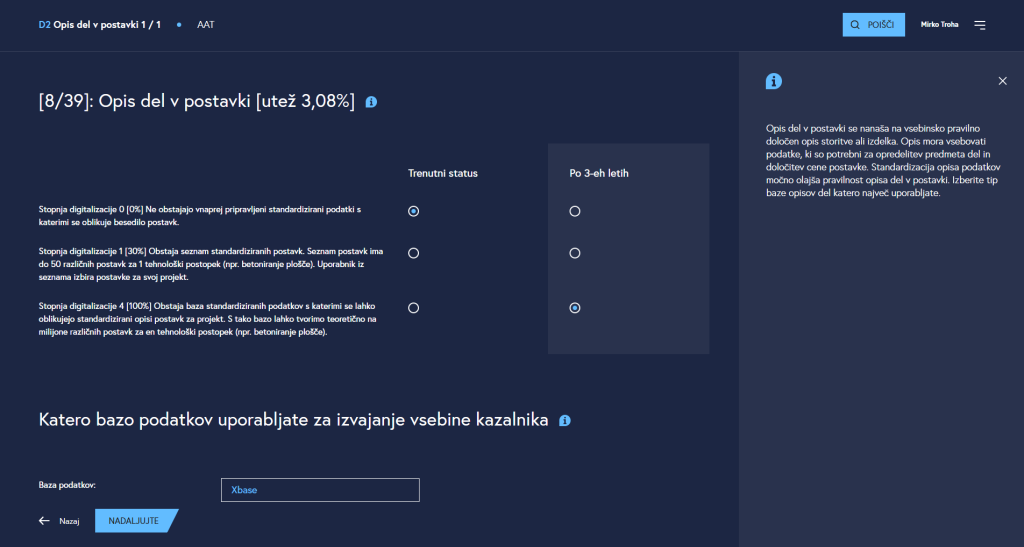Click the Baza podatkov field containing Xbase
Screen dimensions: 1024x547
pos(320,490)
